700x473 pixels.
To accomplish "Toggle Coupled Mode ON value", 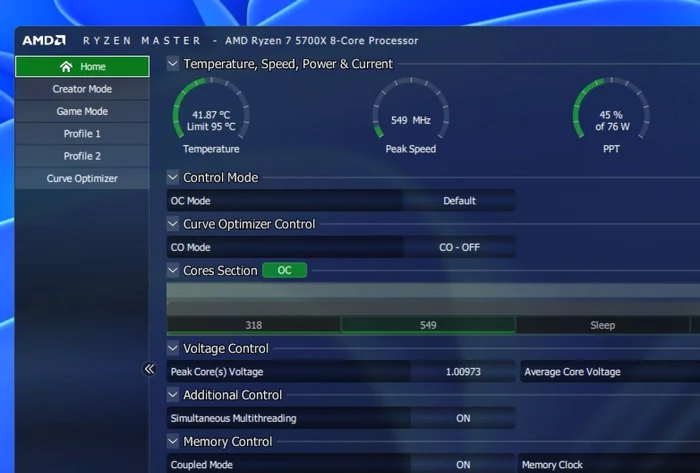I will (463, 465).
